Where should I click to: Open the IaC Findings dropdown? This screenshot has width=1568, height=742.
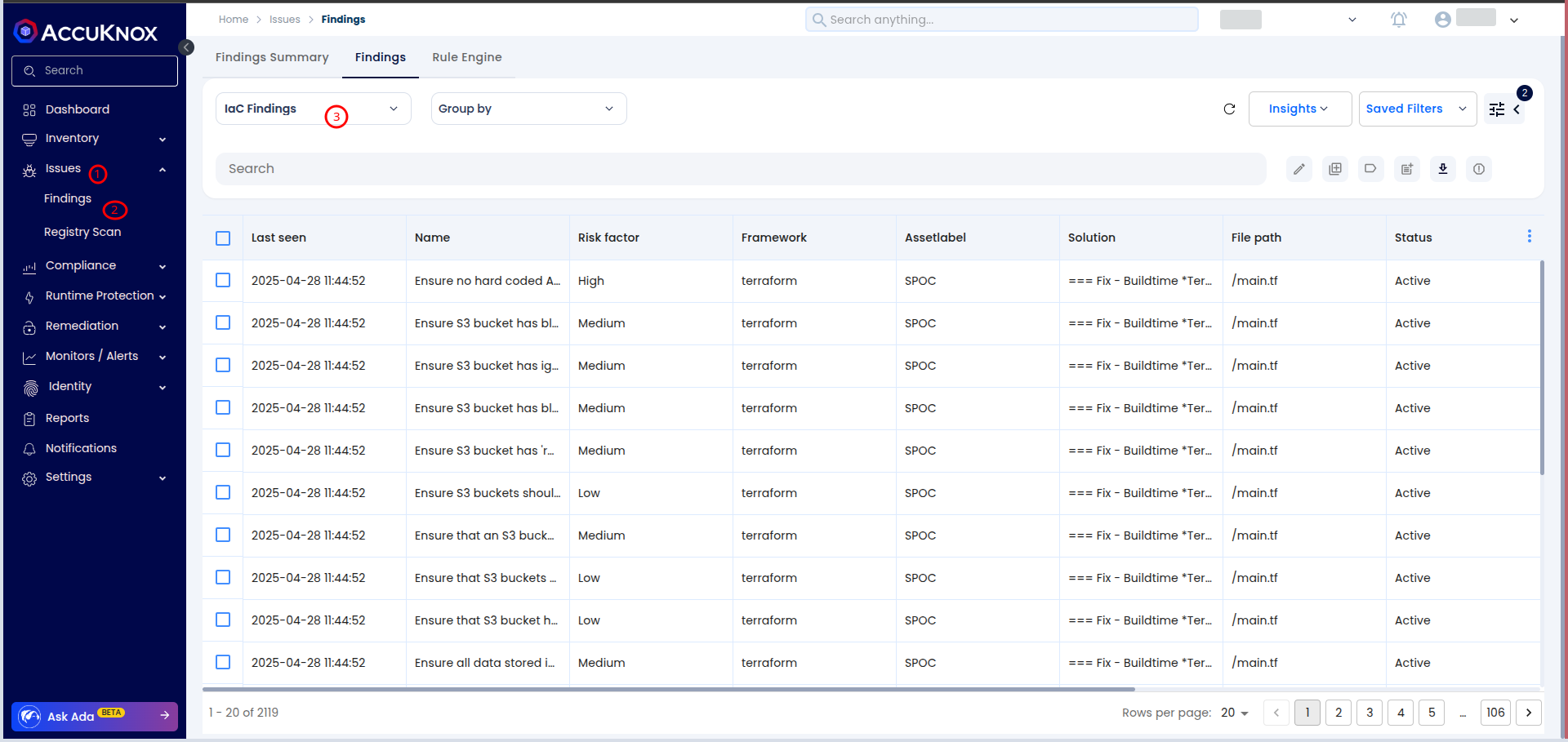(313, 109)
